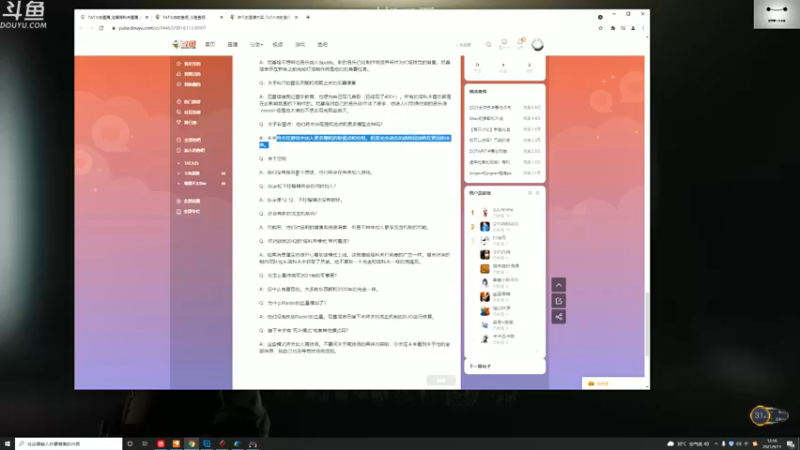800x450 pixels.
Task: Click the share floating button
Action: click(559, 316)
